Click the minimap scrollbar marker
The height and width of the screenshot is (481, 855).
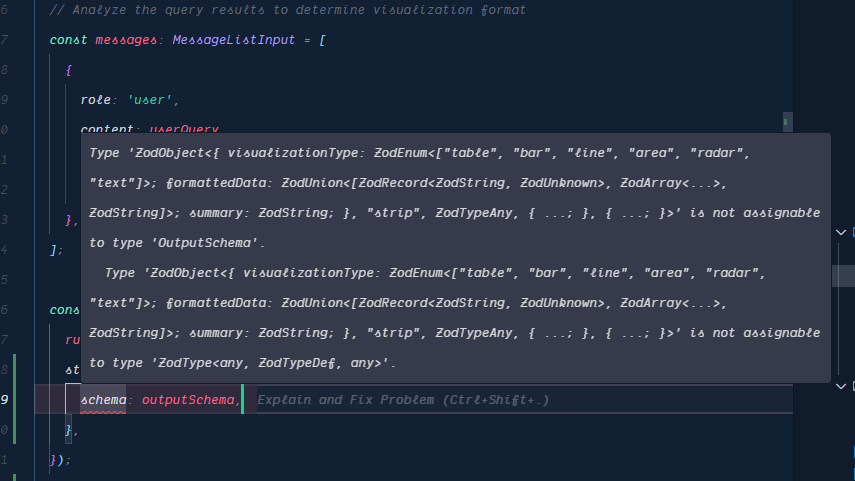(x=787, y=121)
